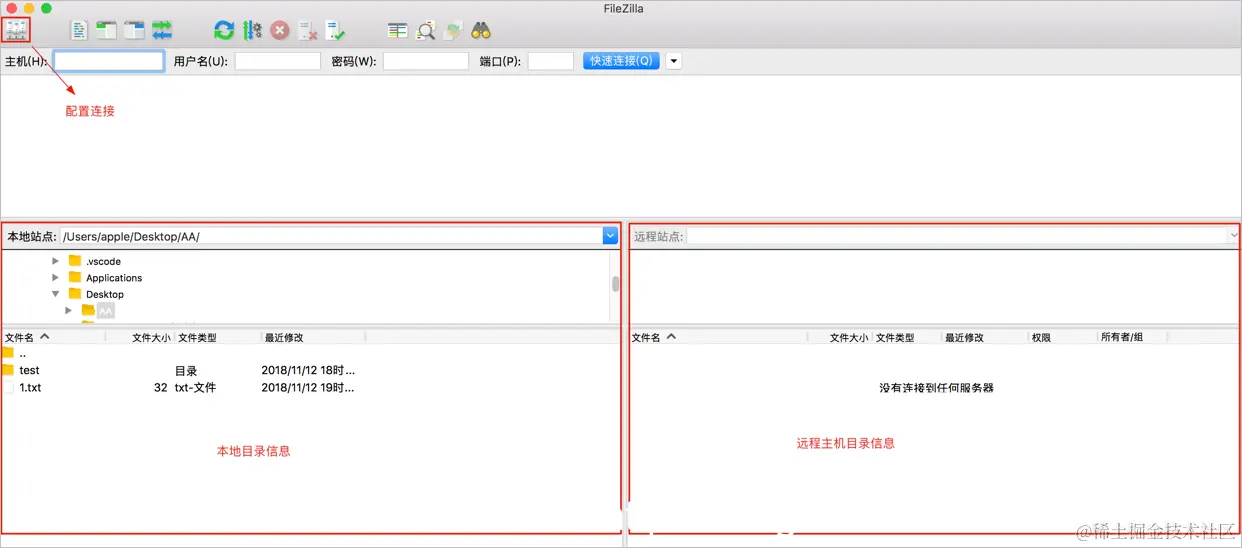Open the remote site path dropdown
1242x548 pixels.
[x=1233, y=236]
